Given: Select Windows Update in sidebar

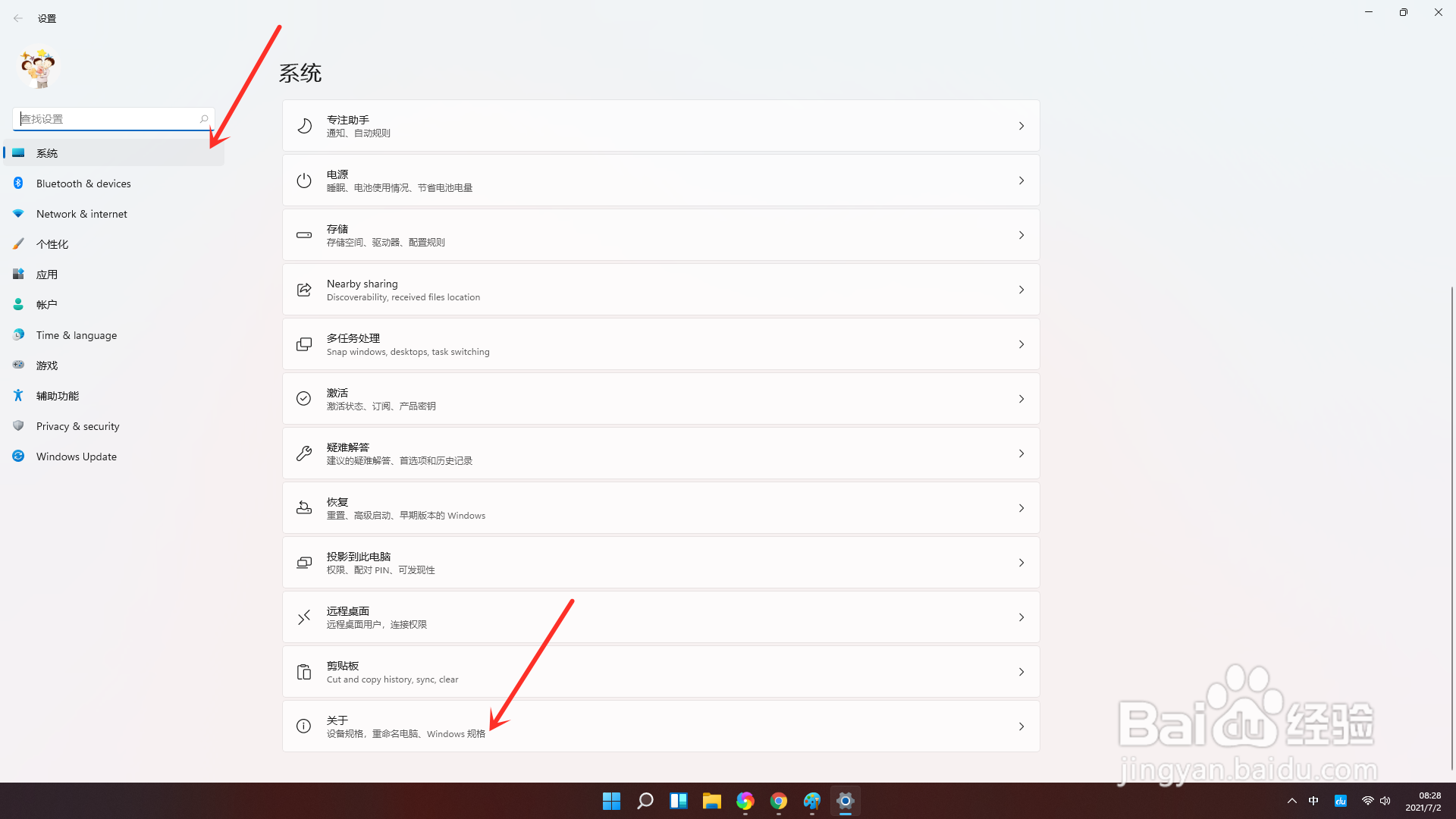Looking at the screenshot, I should 76,457.
